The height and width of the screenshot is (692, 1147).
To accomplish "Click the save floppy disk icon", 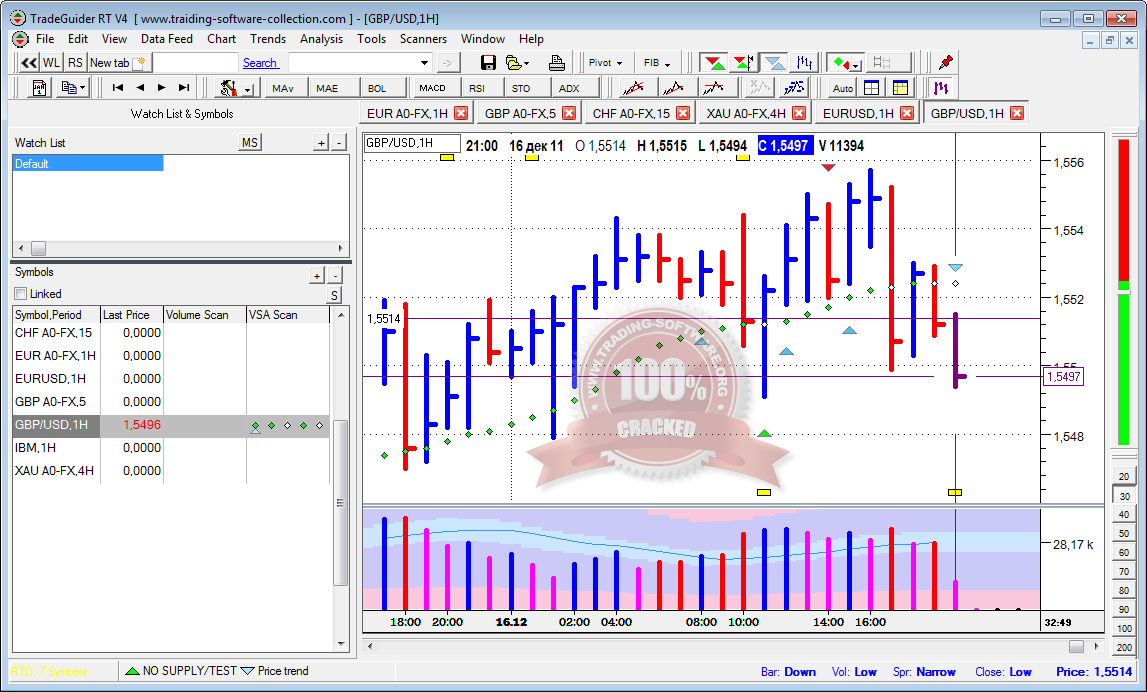I will 488,63.
